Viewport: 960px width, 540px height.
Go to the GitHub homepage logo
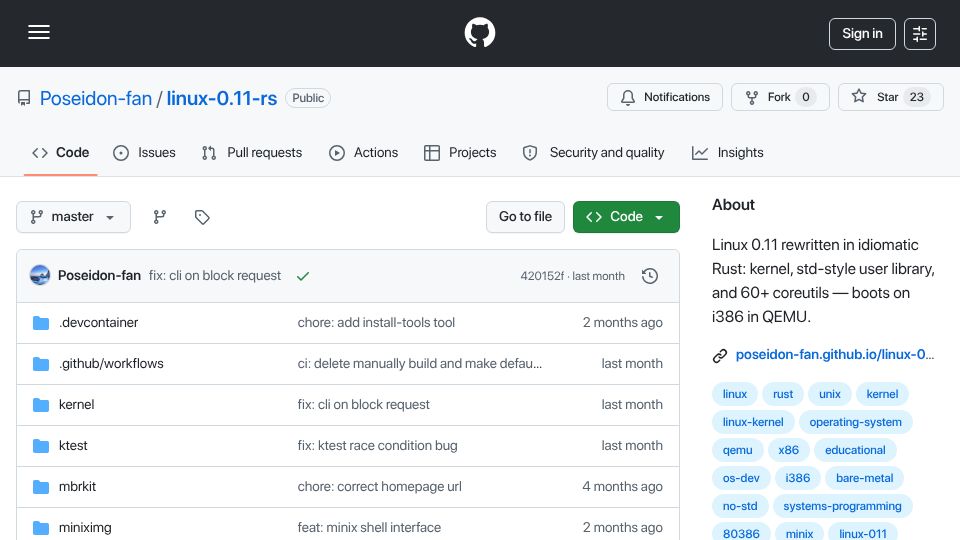point(479,32)
